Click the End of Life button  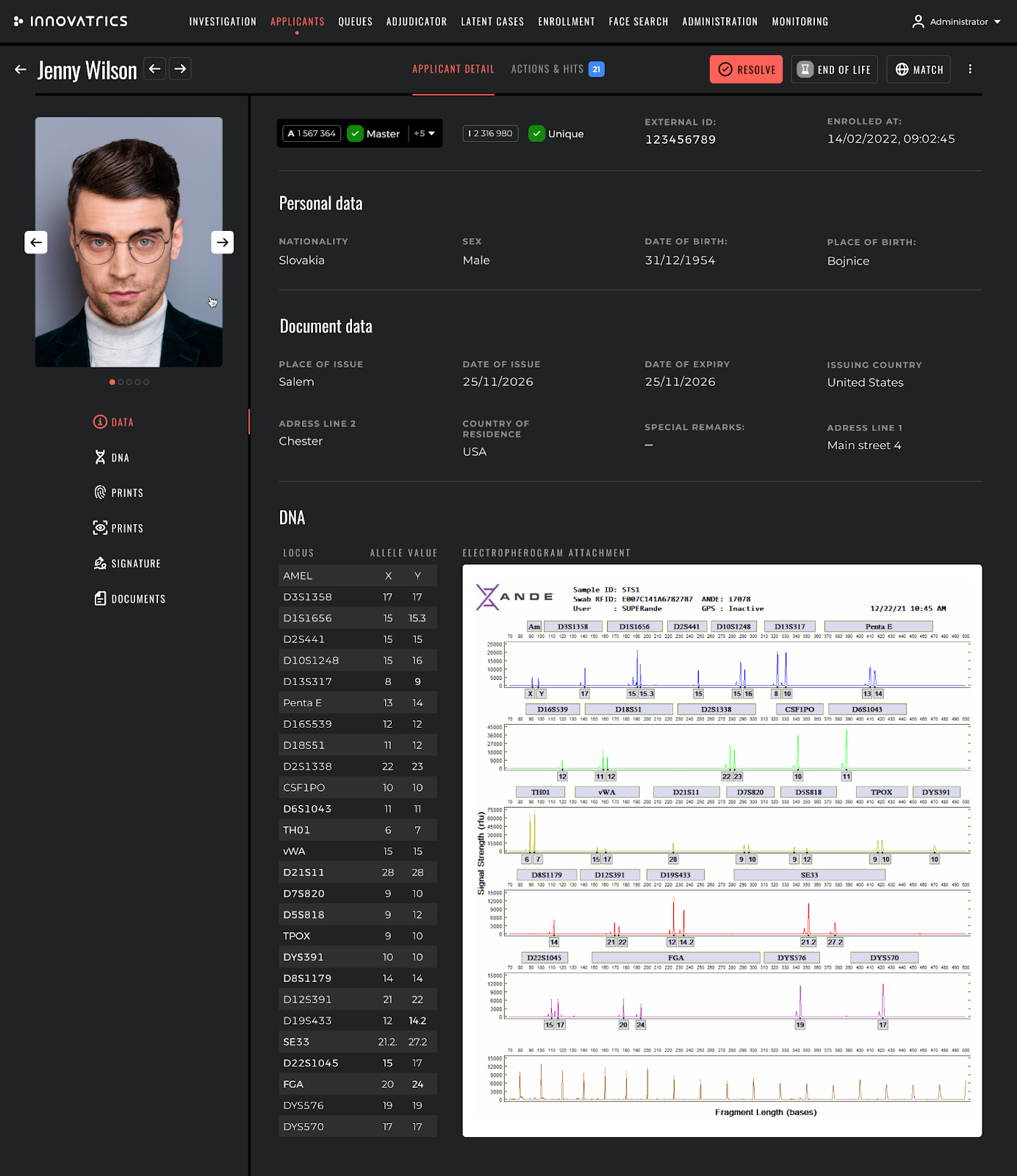(x=834, y=70)
